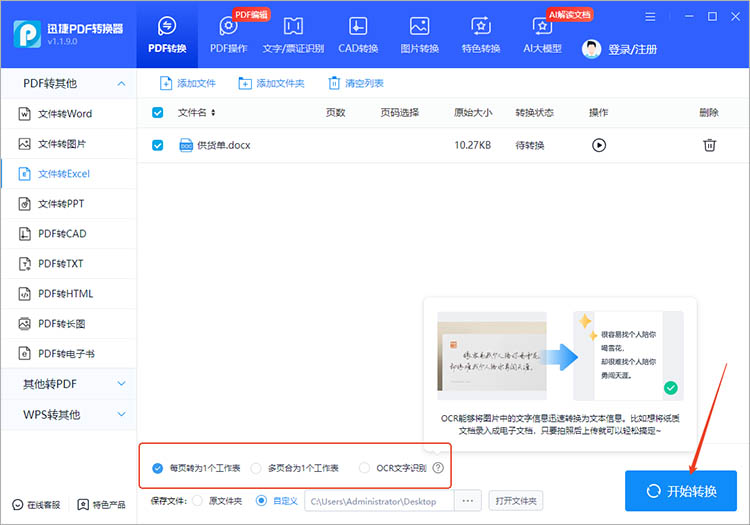Start conversion play icon for 供货单.docx
Screen dimensions: 750x525
[599, 145]
